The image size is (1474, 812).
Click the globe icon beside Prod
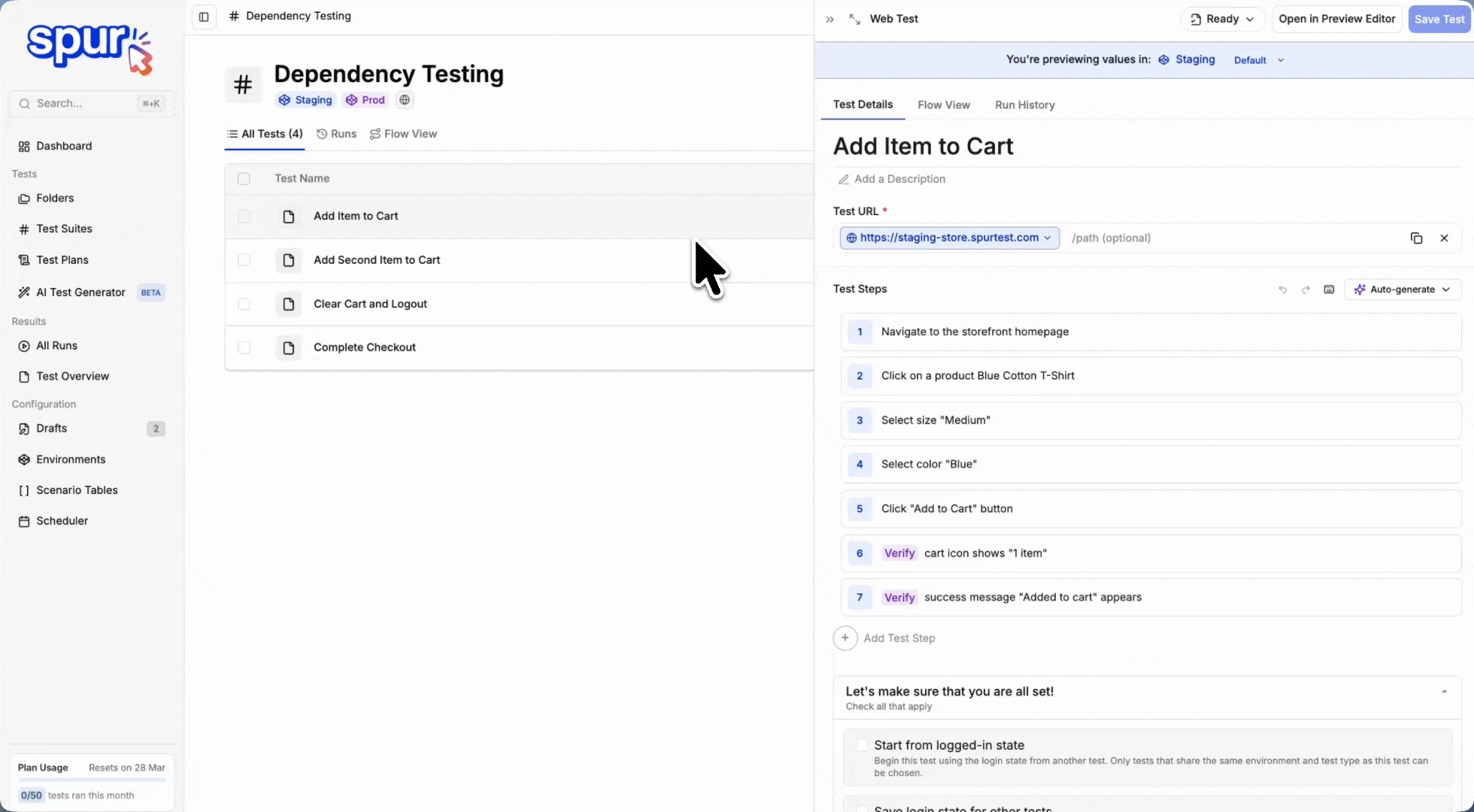pyautogui.click(x=405, y=100)
